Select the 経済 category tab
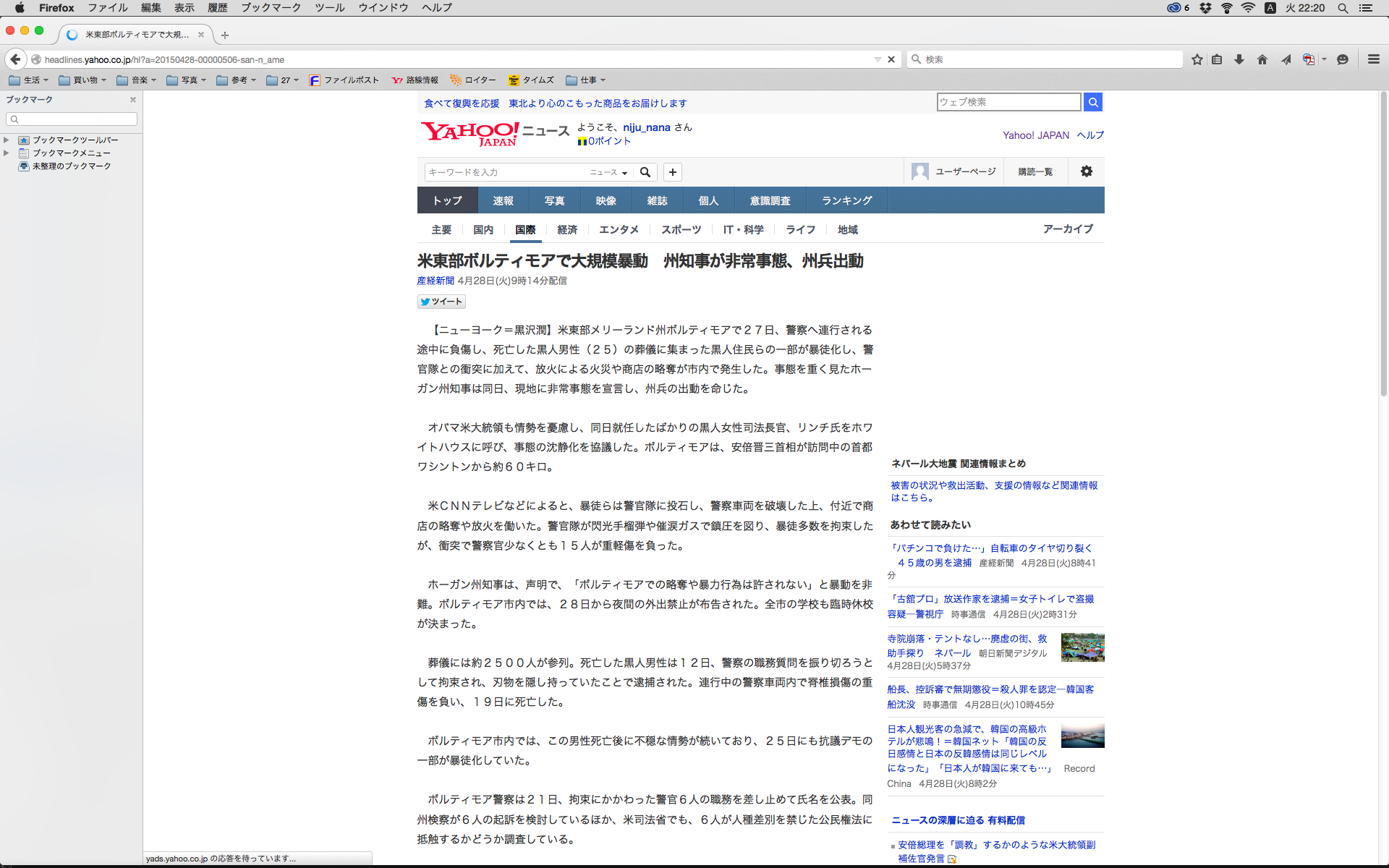The image size is (1389, 868). tap(567, 229)
